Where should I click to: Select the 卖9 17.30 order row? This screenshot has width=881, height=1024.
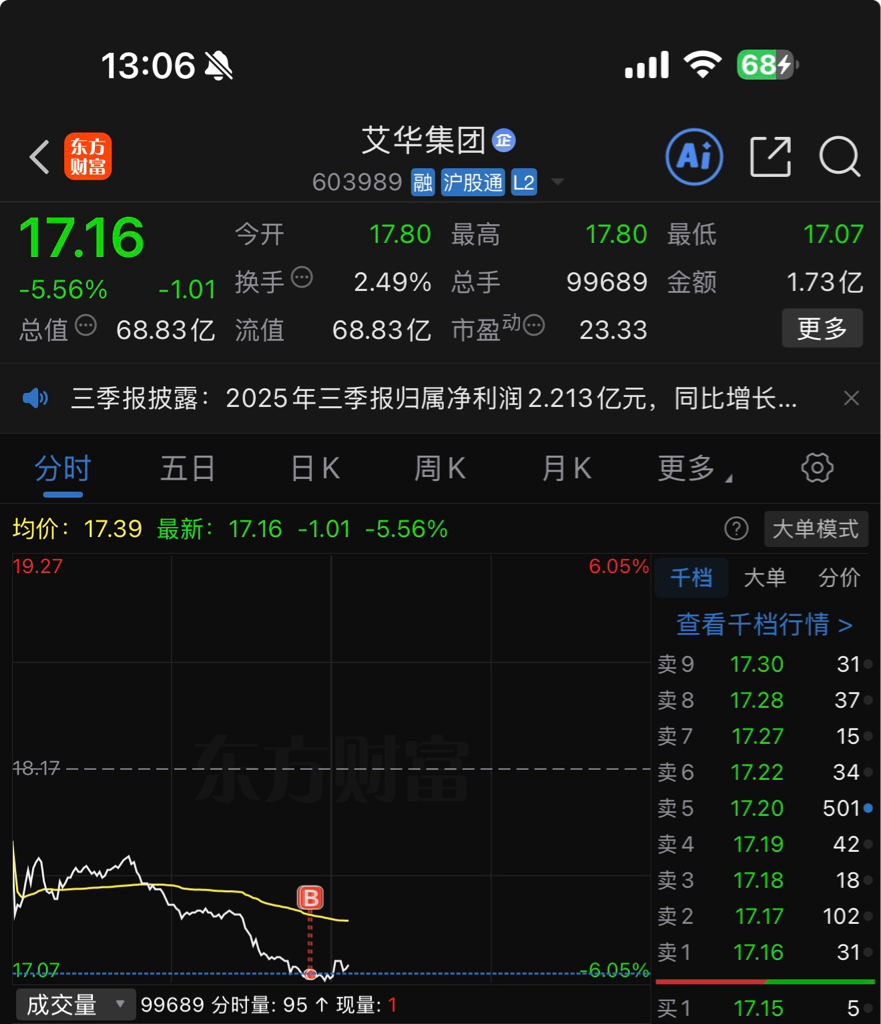point(765,664)
